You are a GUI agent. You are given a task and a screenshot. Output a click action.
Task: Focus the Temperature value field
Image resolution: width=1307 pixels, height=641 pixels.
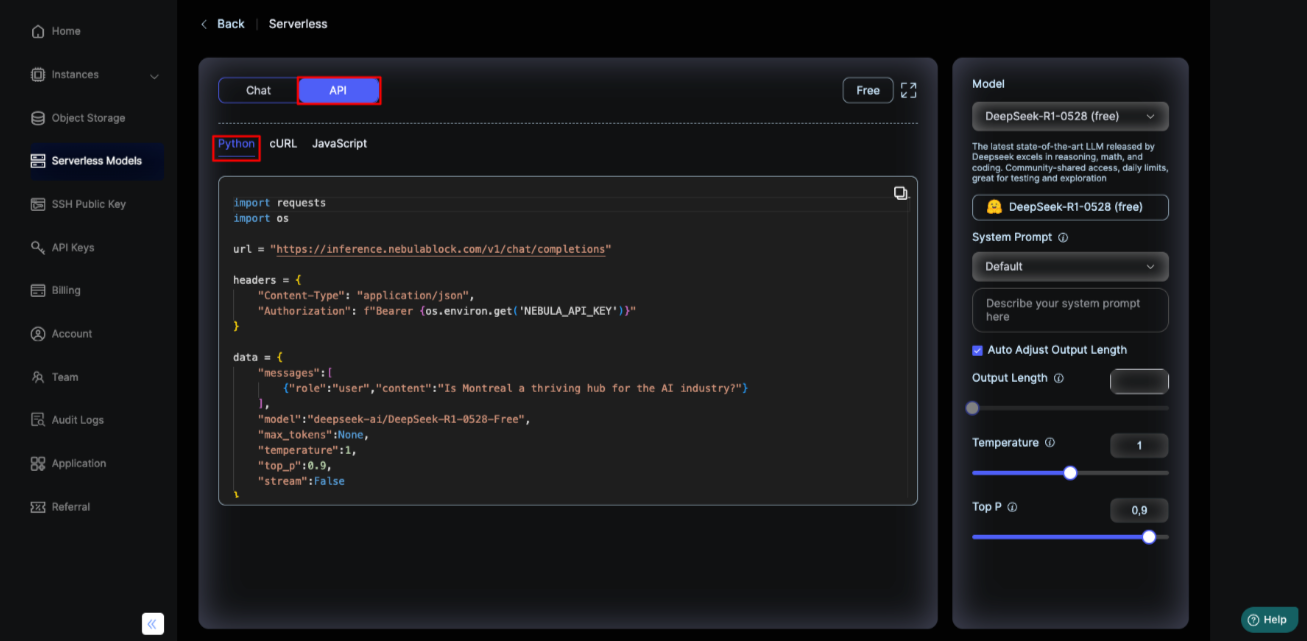coord(1139,446)
